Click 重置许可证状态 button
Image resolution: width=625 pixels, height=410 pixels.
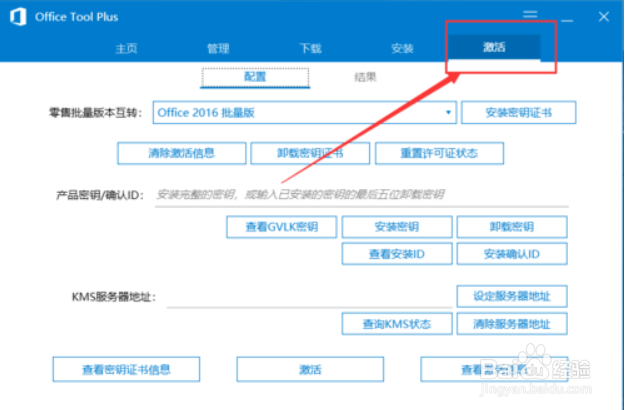(439, 153)
